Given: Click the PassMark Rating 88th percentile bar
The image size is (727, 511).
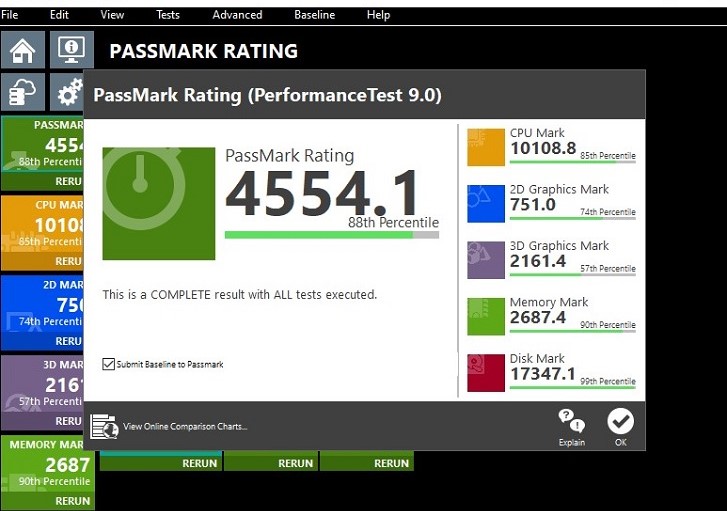Looking at the screenshot, I should (332, 235).
